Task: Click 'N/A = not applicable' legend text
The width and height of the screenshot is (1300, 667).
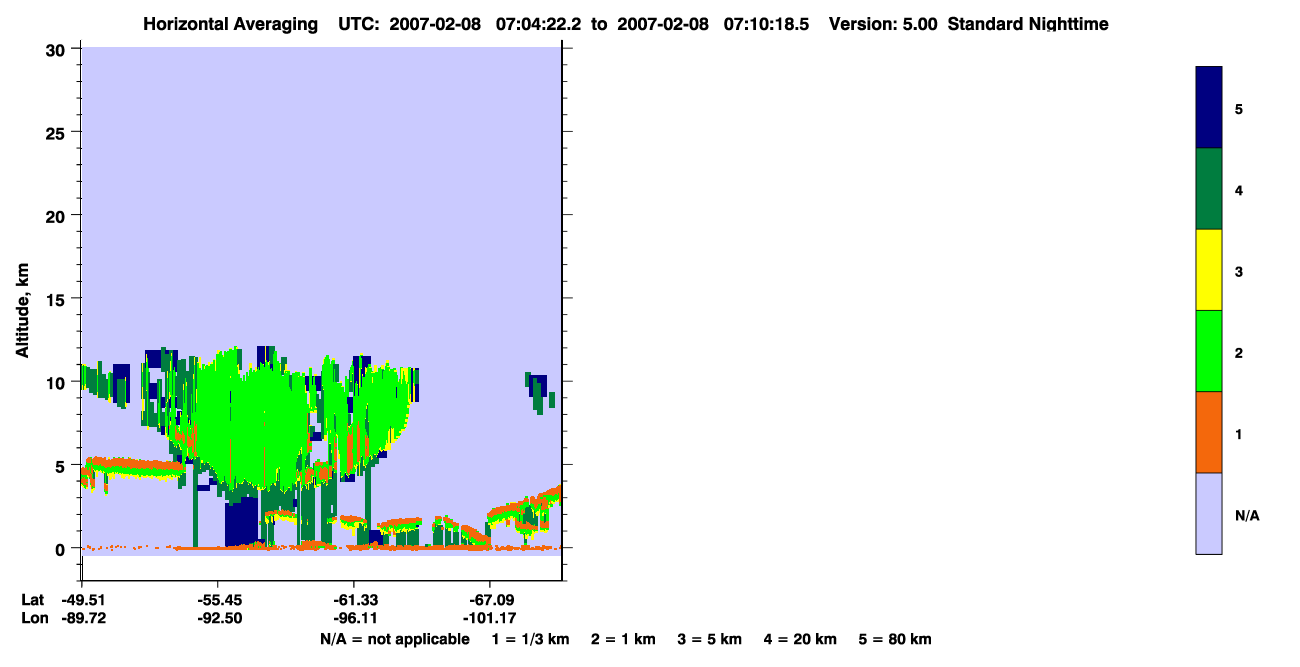Action: (394, 639)
